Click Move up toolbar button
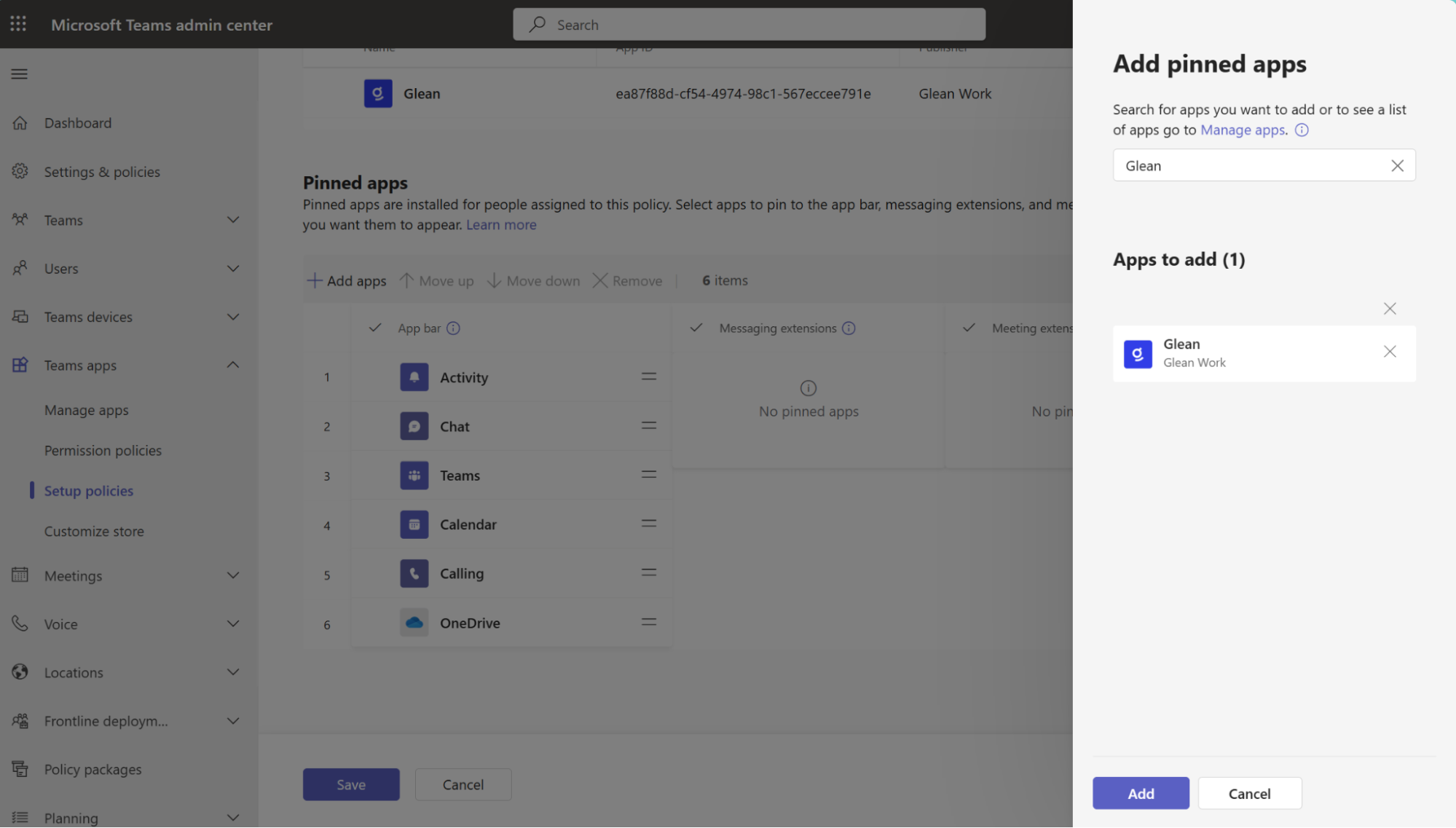 pos(437,280)
